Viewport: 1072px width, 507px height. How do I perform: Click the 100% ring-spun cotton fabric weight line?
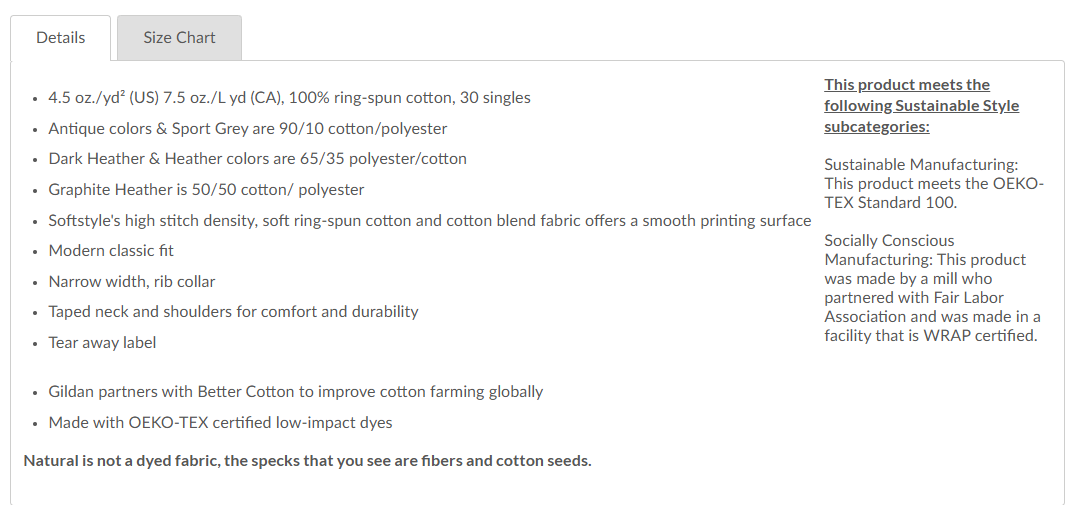289,98
